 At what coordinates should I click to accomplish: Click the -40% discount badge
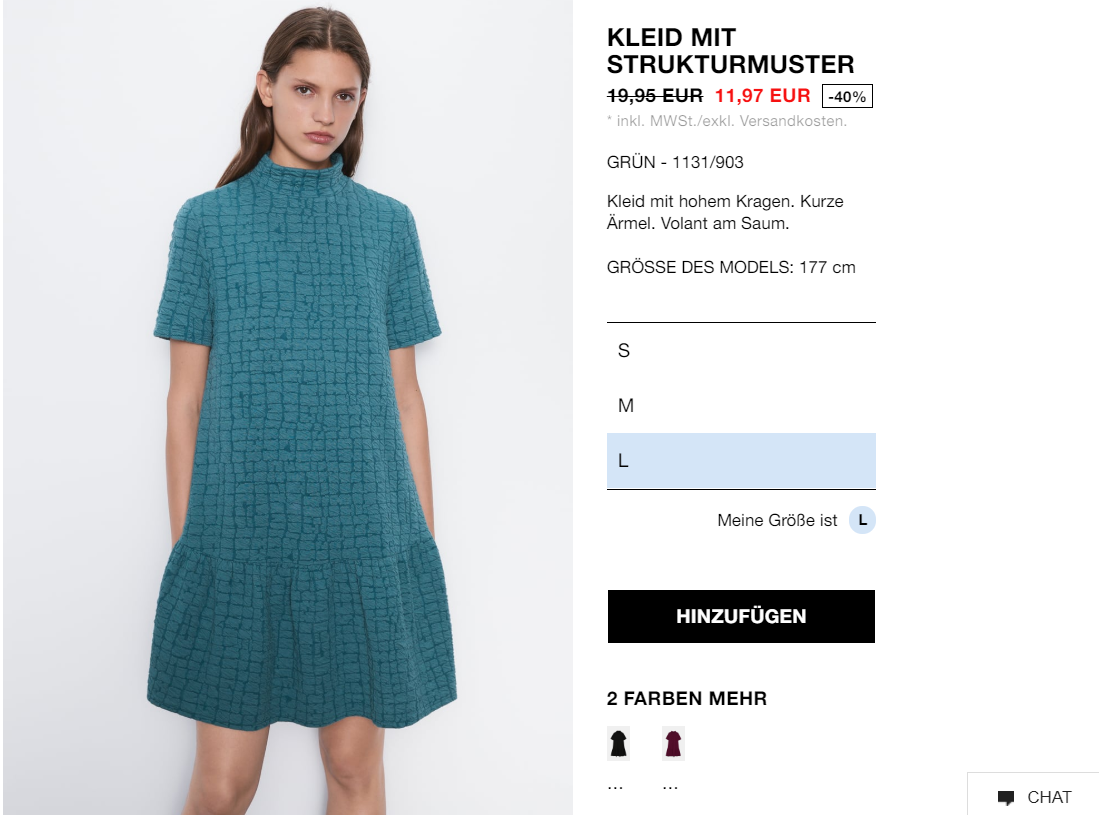click(847, 97)
